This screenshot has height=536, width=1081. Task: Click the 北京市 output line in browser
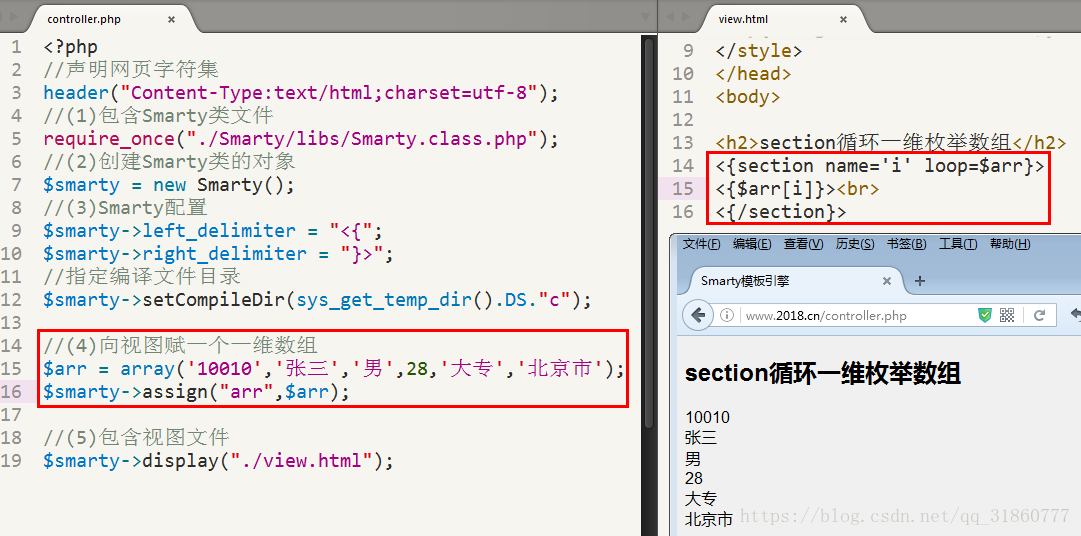click(709, 519)
